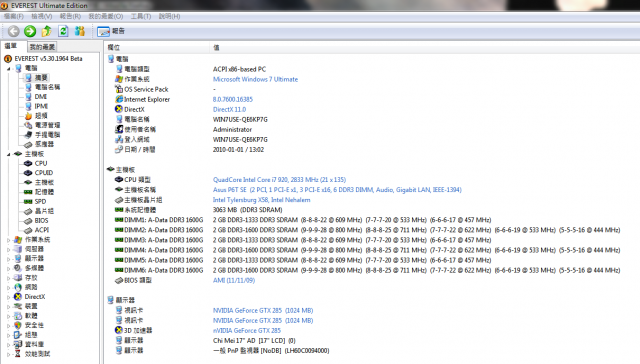Open the 我的最愛(O) menu

[x=106, y=16]
